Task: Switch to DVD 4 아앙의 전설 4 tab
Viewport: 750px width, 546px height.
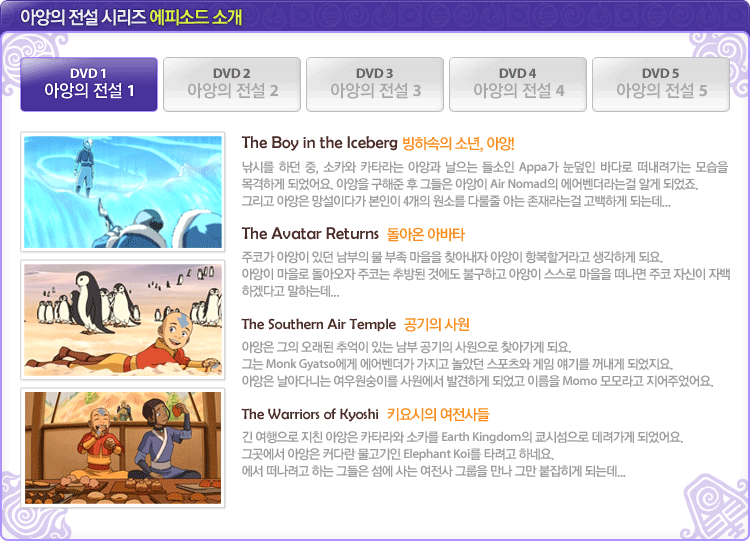Action: 518,84
